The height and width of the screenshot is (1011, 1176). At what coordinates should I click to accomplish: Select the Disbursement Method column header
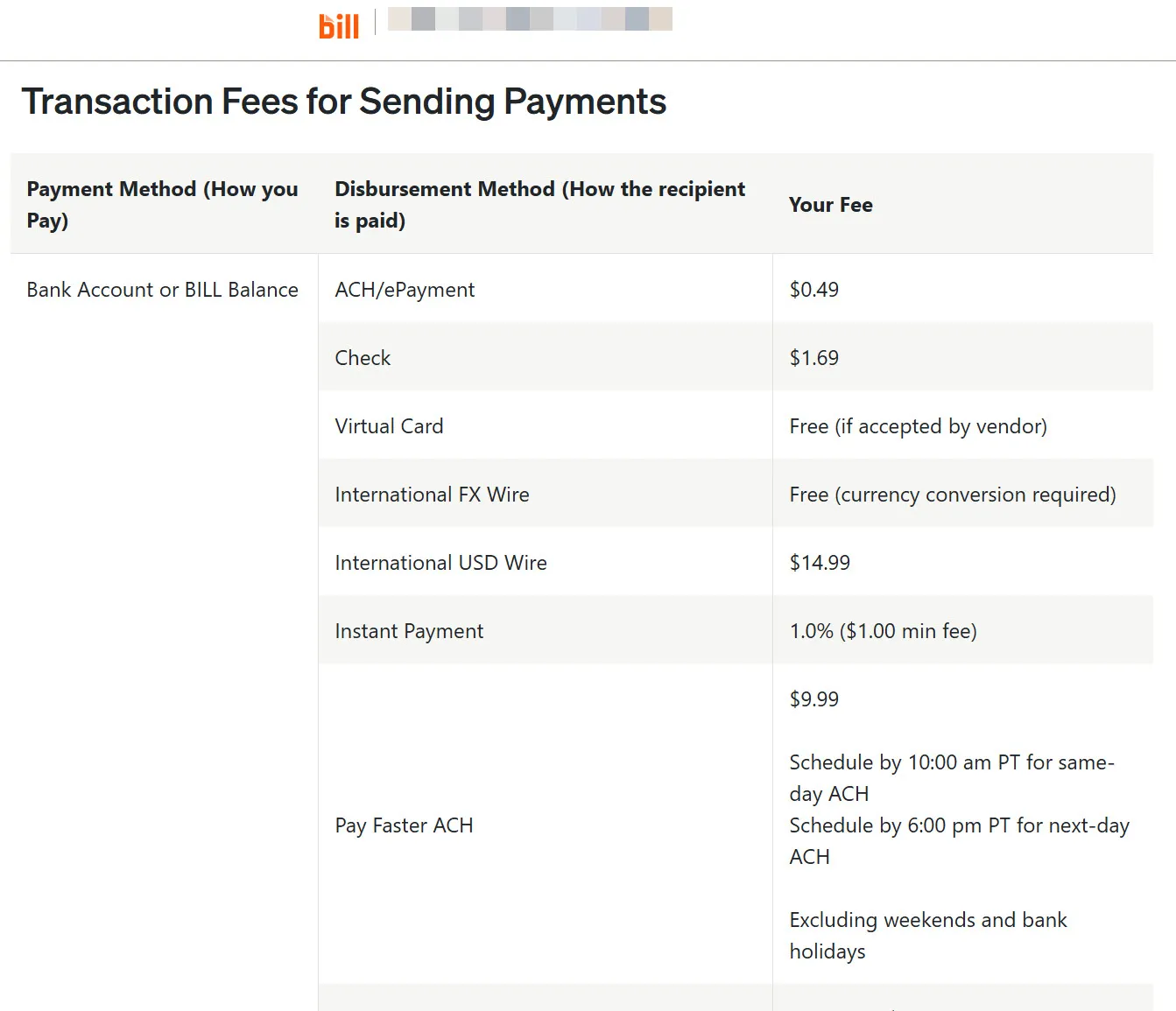point(540,205)
